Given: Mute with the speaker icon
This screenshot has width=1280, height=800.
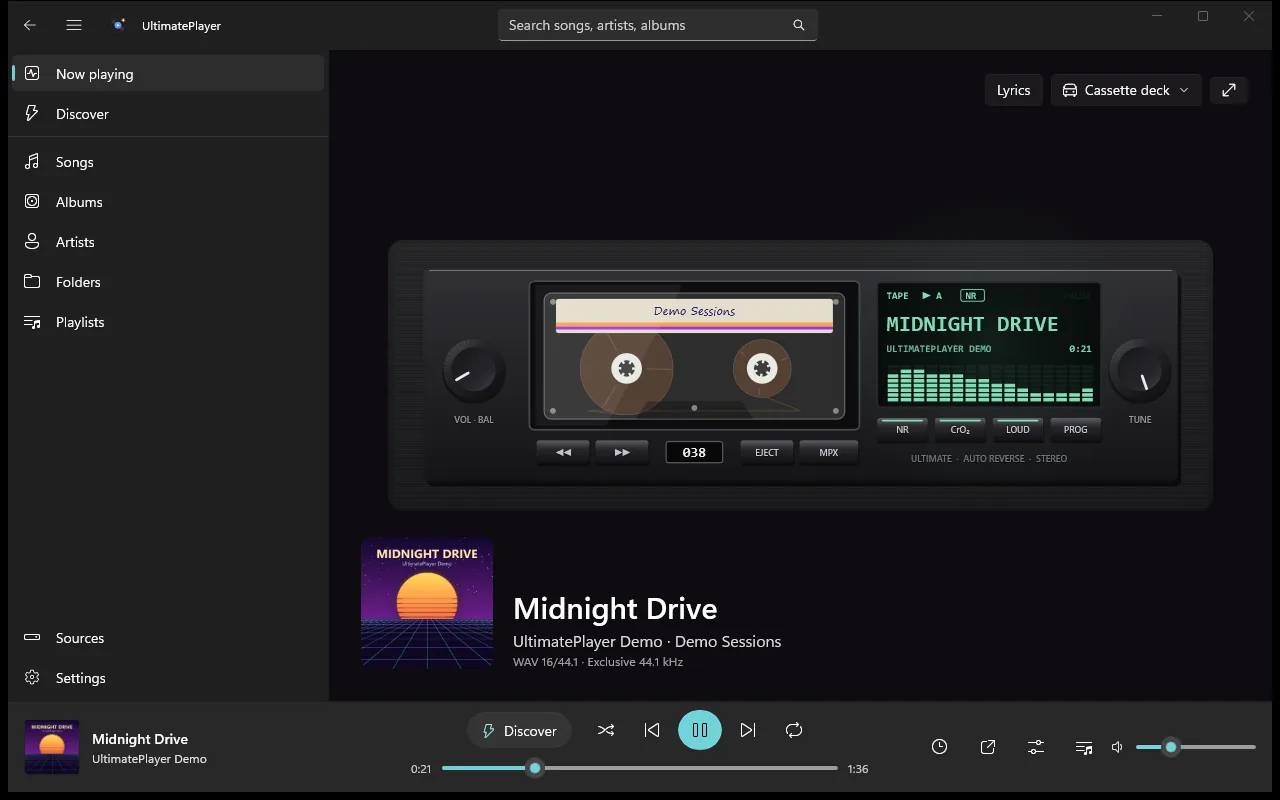Looking at the screenshot, I should pyautogui.click(x=1118, y=747).
